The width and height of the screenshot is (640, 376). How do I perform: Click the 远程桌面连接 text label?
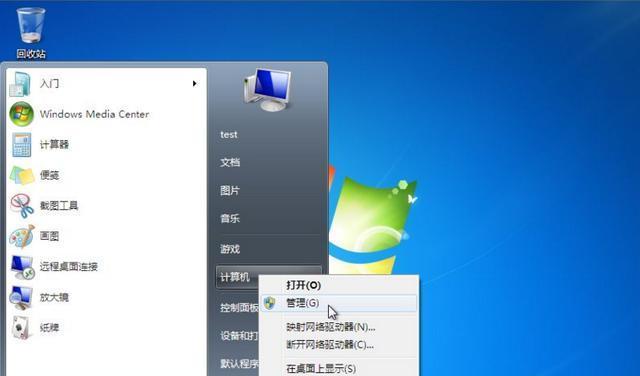click(x=69, y=267)
